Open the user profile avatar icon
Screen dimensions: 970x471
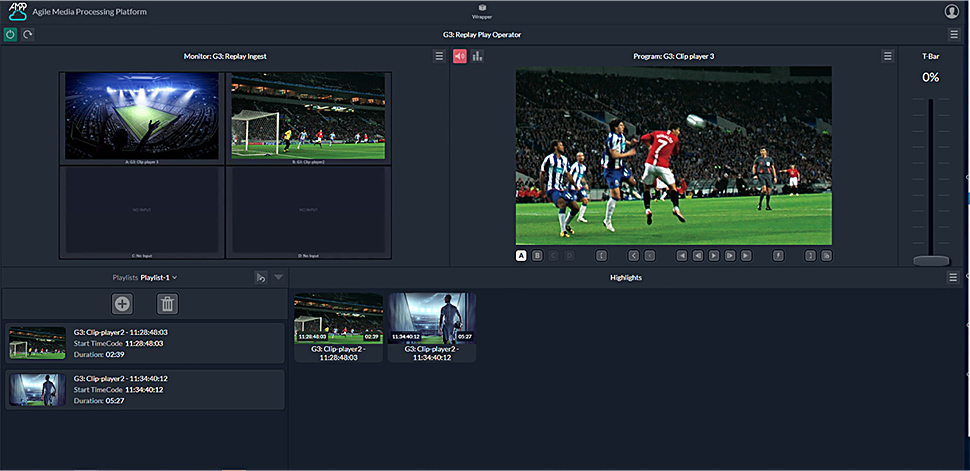click(951, 11)
